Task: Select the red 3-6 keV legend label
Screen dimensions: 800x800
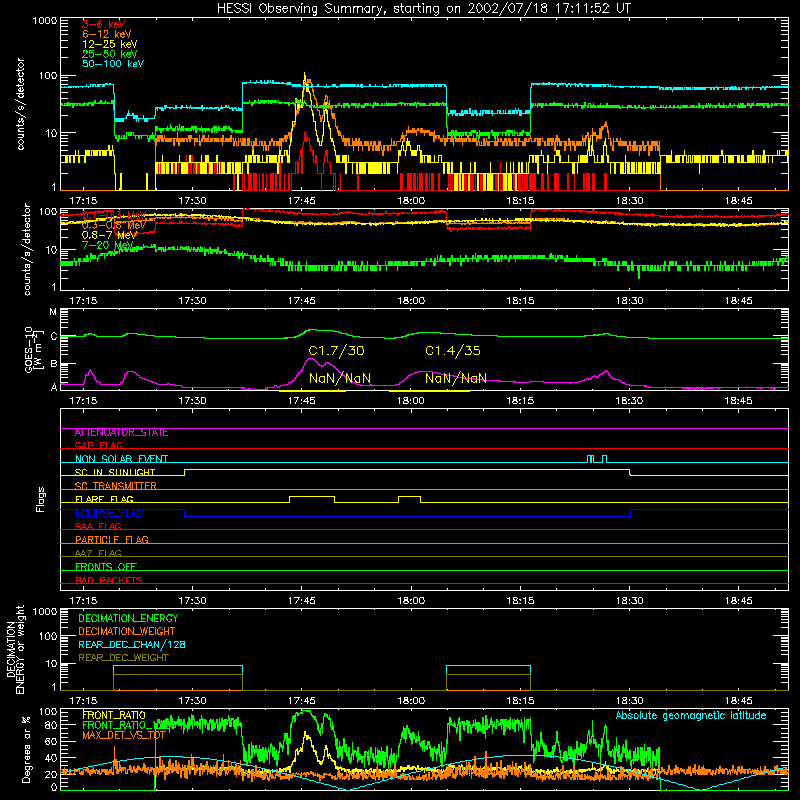Action: pos(104,24)
